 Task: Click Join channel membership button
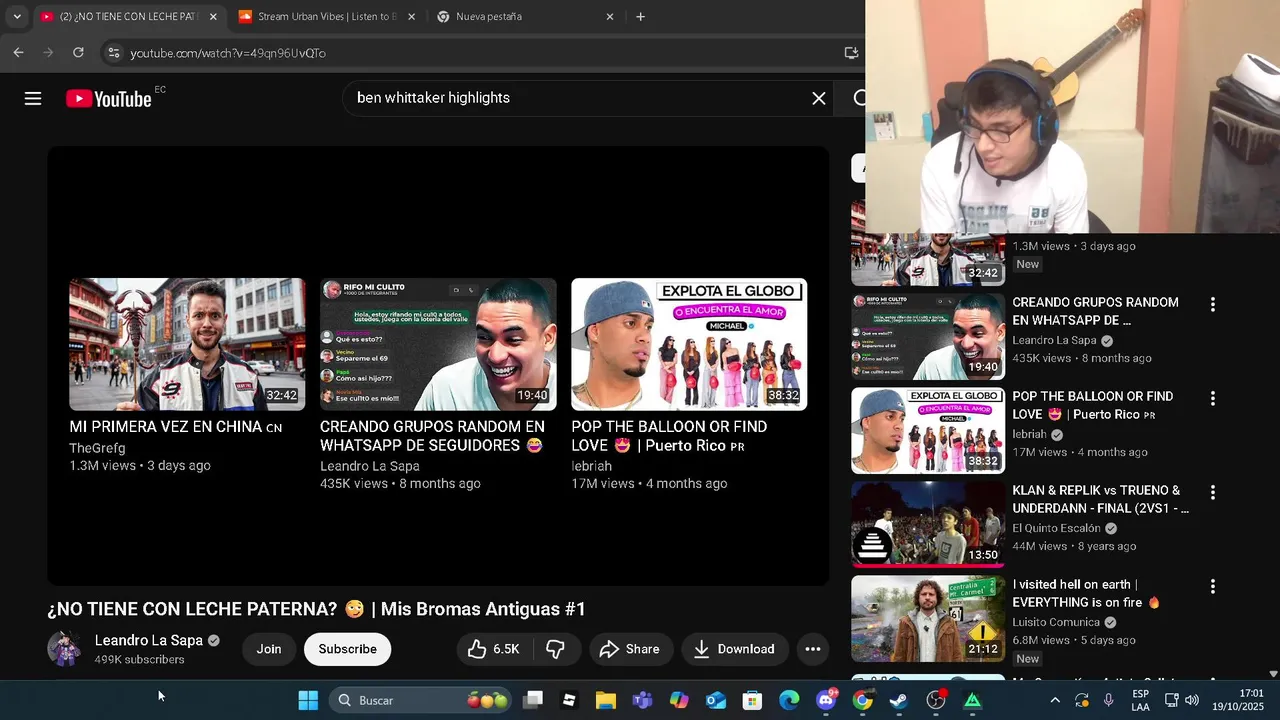coord(269,649)
